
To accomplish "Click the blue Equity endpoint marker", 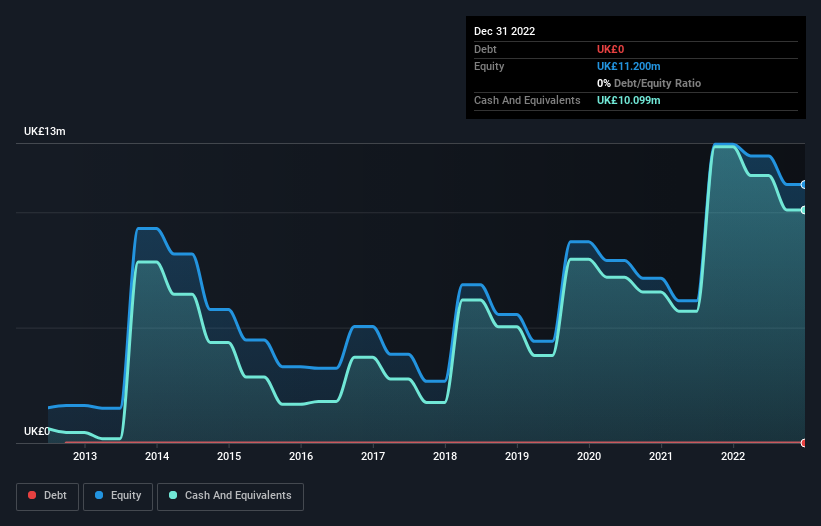I will (804, 185).
